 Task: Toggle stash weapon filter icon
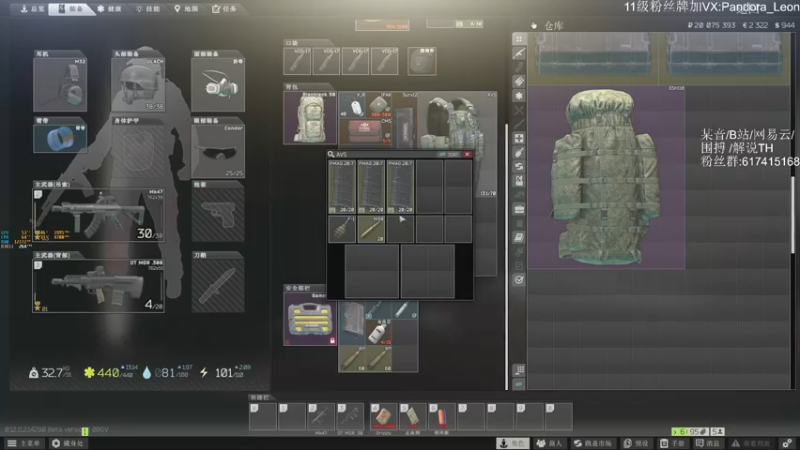point(519,53)
